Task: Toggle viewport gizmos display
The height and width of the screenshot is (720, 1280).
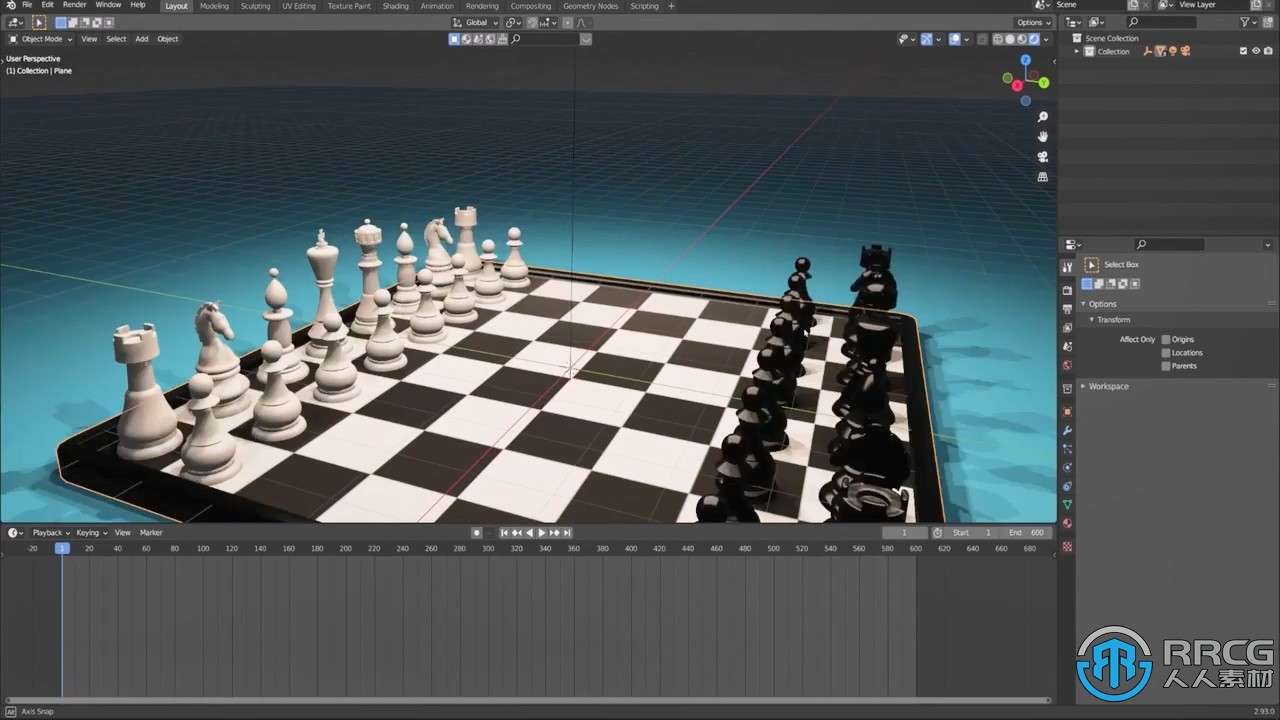Action: pos(927,39)
